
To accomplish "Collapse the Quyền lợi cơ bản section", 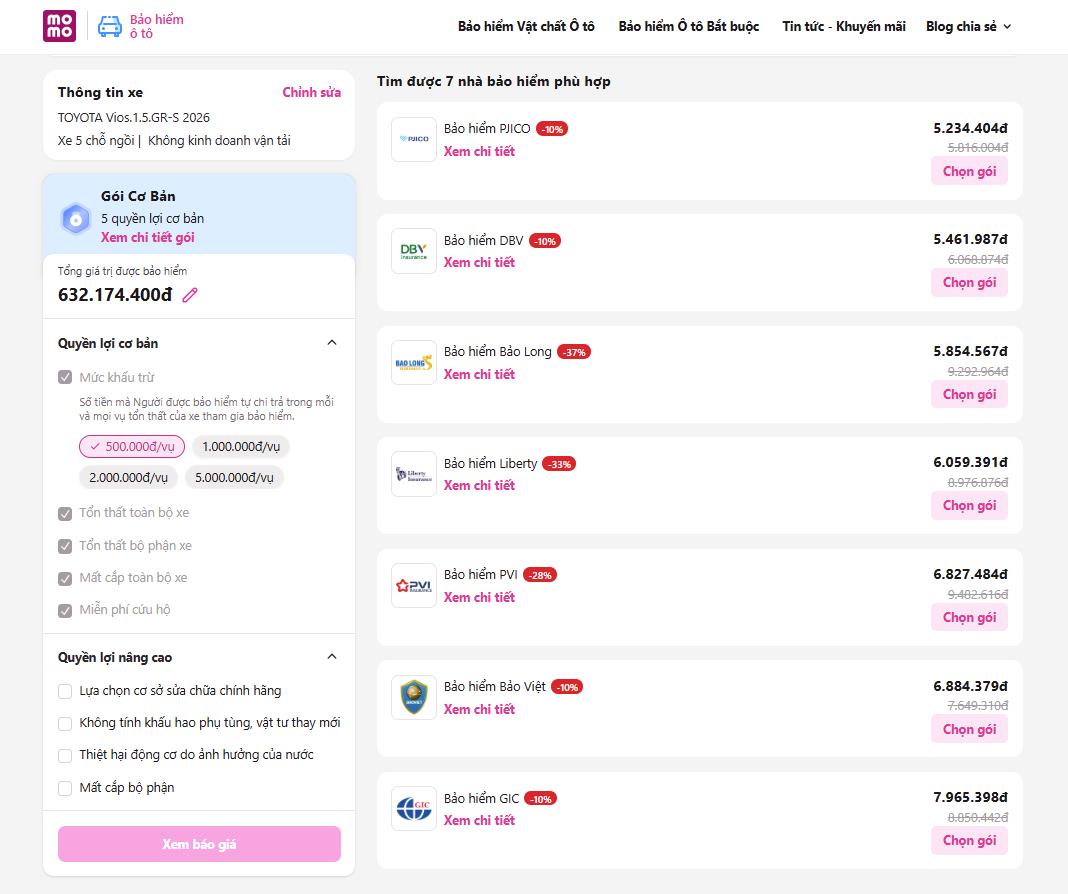I will point(332,342).
